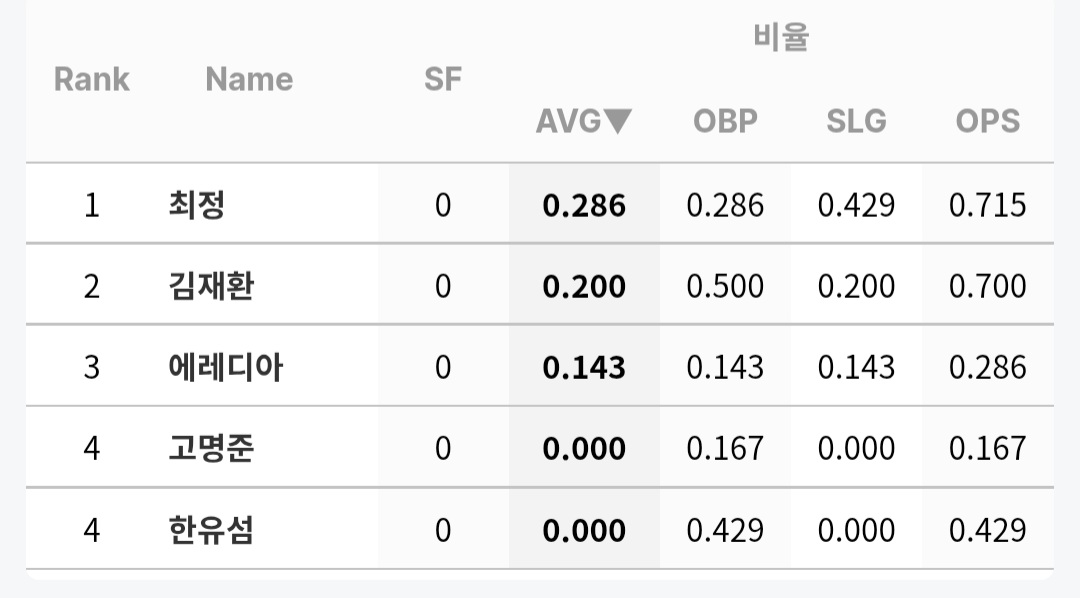Click 고명준's OBP value 0.167
Screen dimensions: 1080x598
725,448
